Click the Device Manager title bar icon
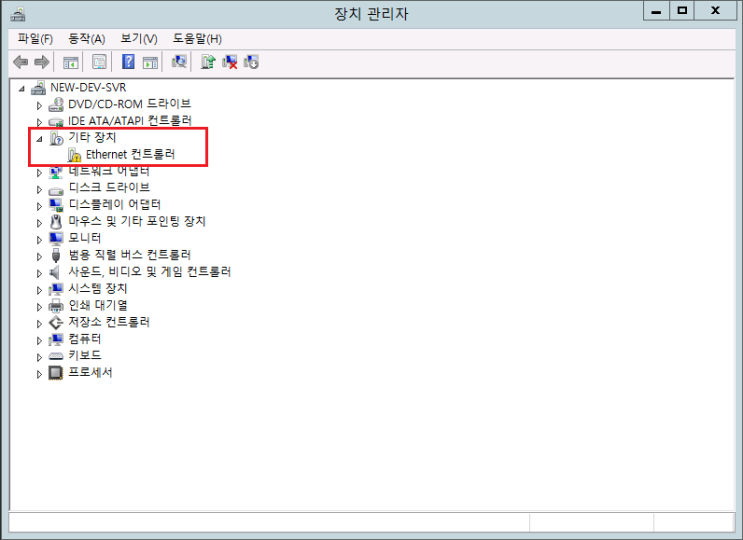 click(18, 14)
